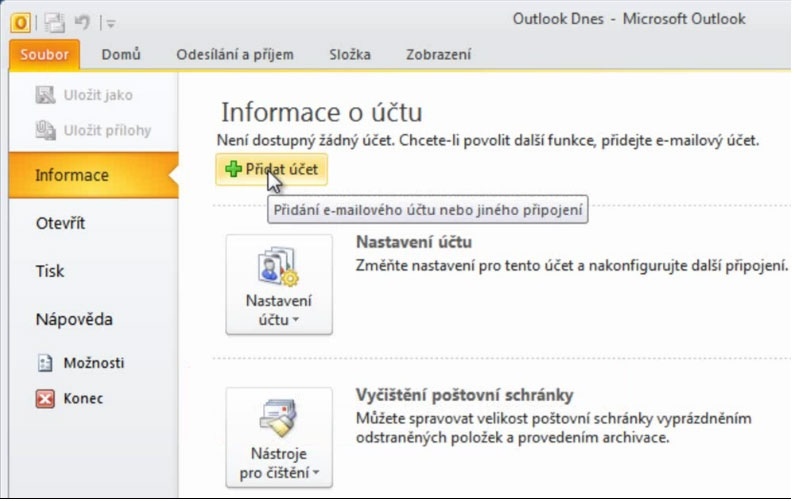794x501 pixels.
Task: Click the Uložit jako save icon
Action: coord(45,96)
